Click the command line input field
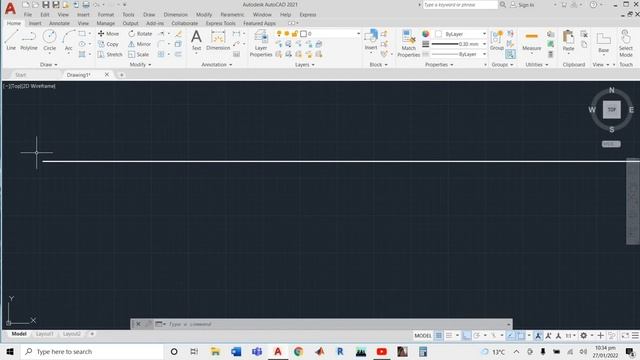The image size is (640, 360). click(x=337, y=324)
